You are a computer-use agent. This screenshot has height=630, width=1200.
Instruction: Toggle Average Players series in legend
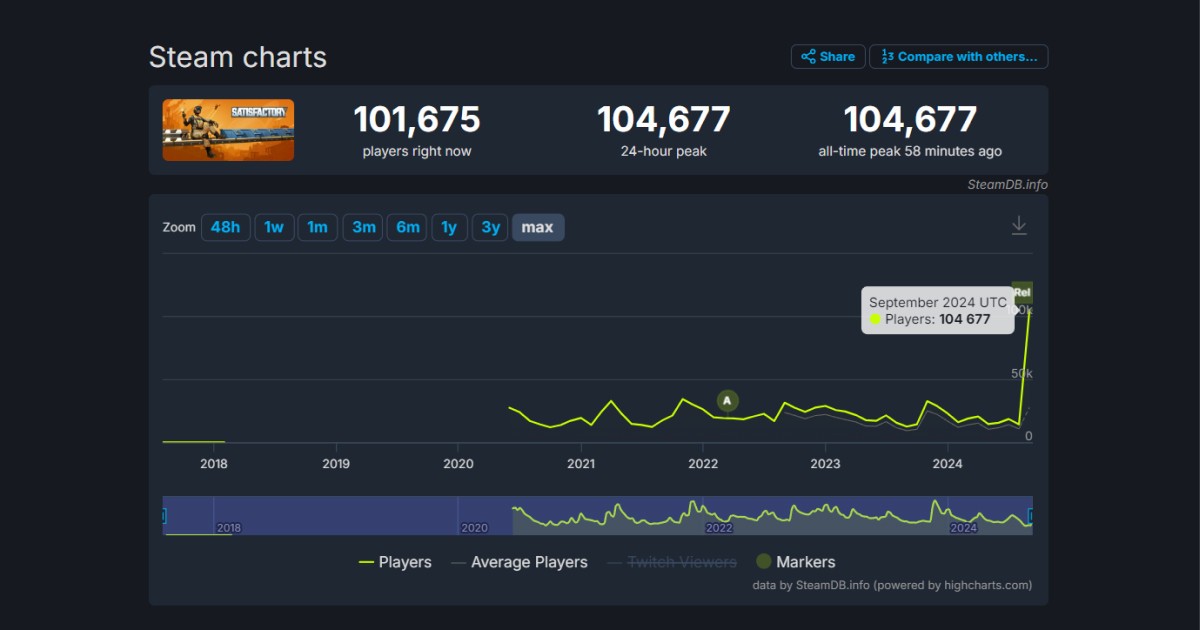point(519,563)
